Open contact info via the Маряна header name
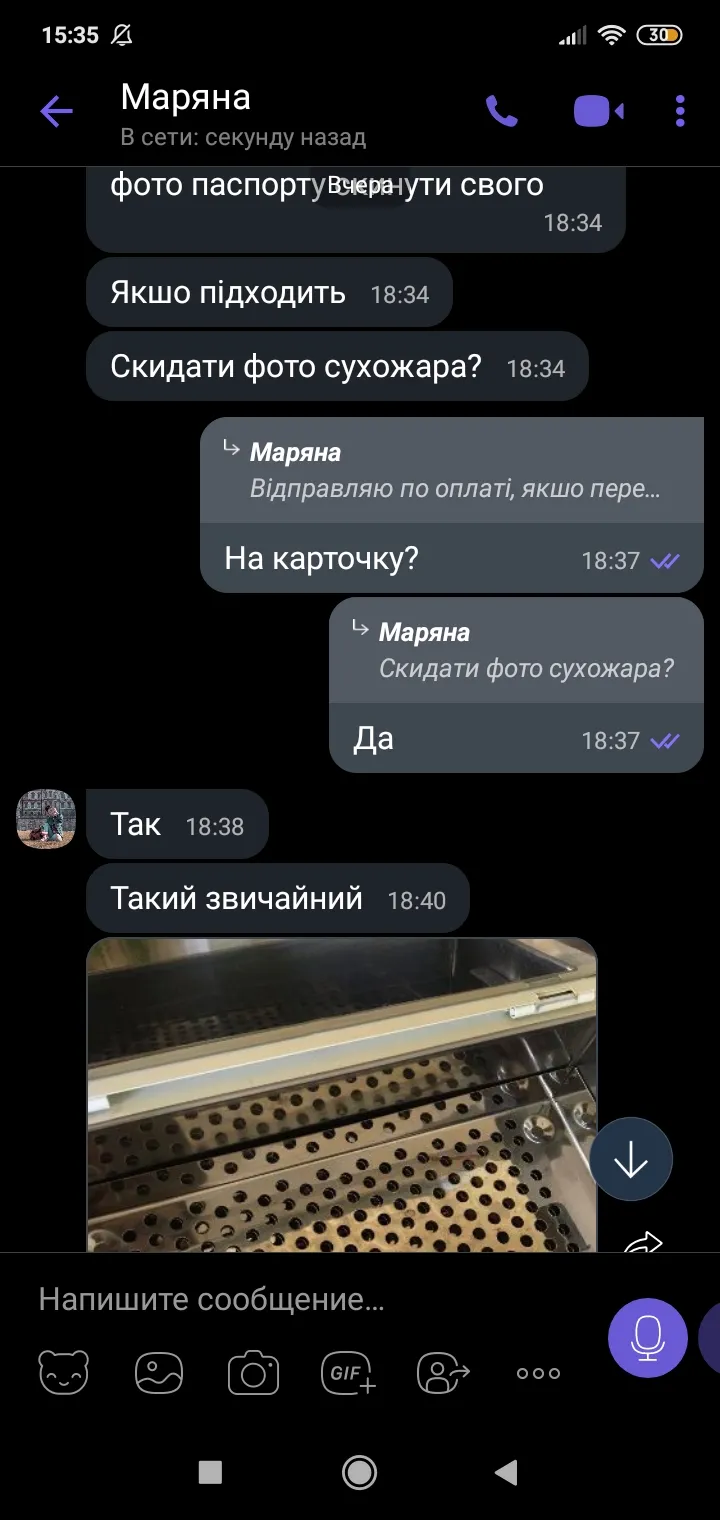Viewport: 720px width, 1520px height. click(x=185, y=98)
